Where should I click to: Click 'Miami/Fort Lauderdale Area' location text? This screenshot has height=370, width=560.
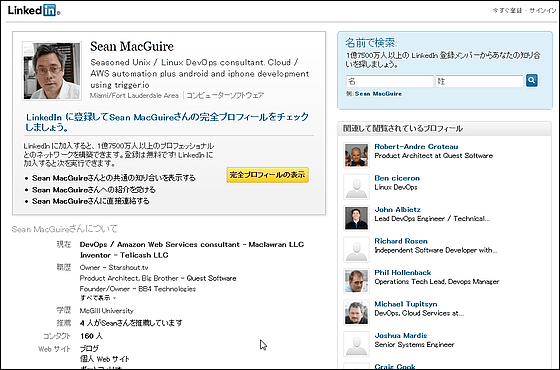point(134,95)
